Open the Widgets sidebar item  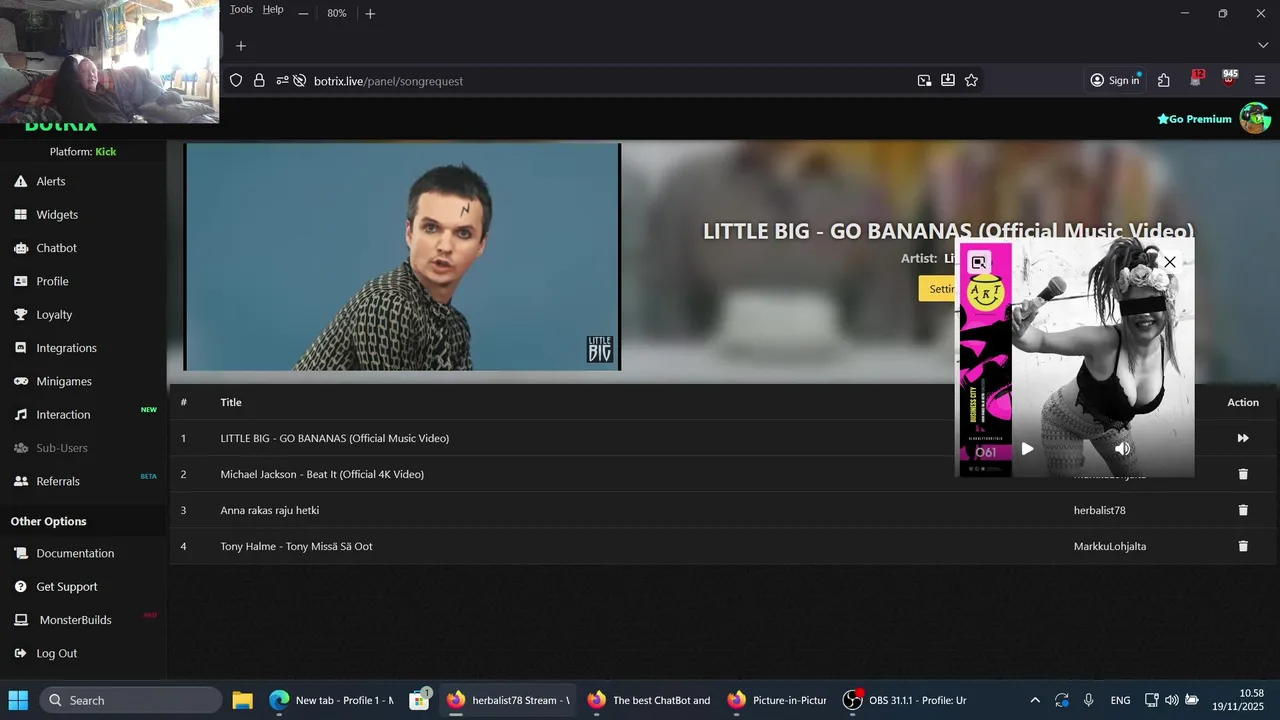click(57, 214)
